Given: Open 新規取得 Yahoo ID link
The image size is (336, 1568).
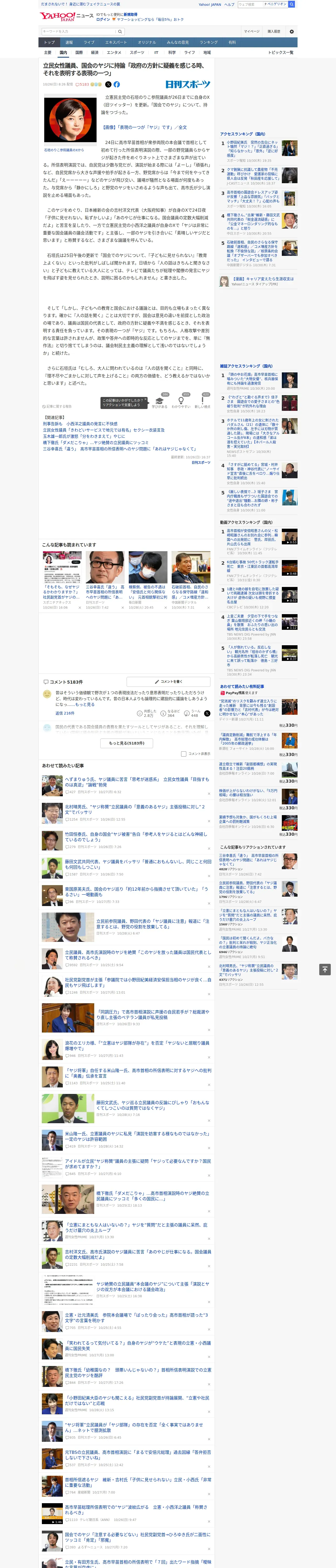Looking at the screenshot, I should coord(131,14).
